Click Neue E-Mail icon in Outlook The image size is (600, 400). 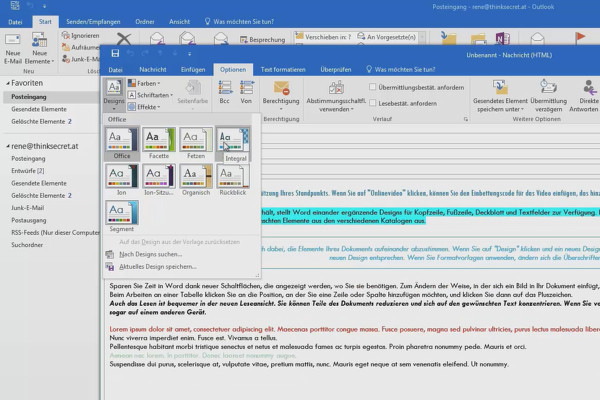pyautogui.click(x=13, y=49)
